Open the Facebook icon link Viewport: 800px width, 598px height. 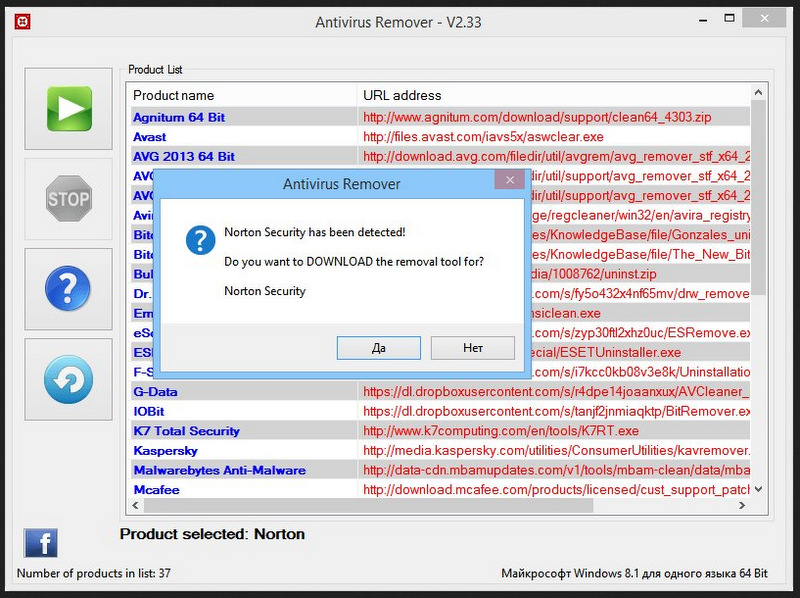click(41, 543)
